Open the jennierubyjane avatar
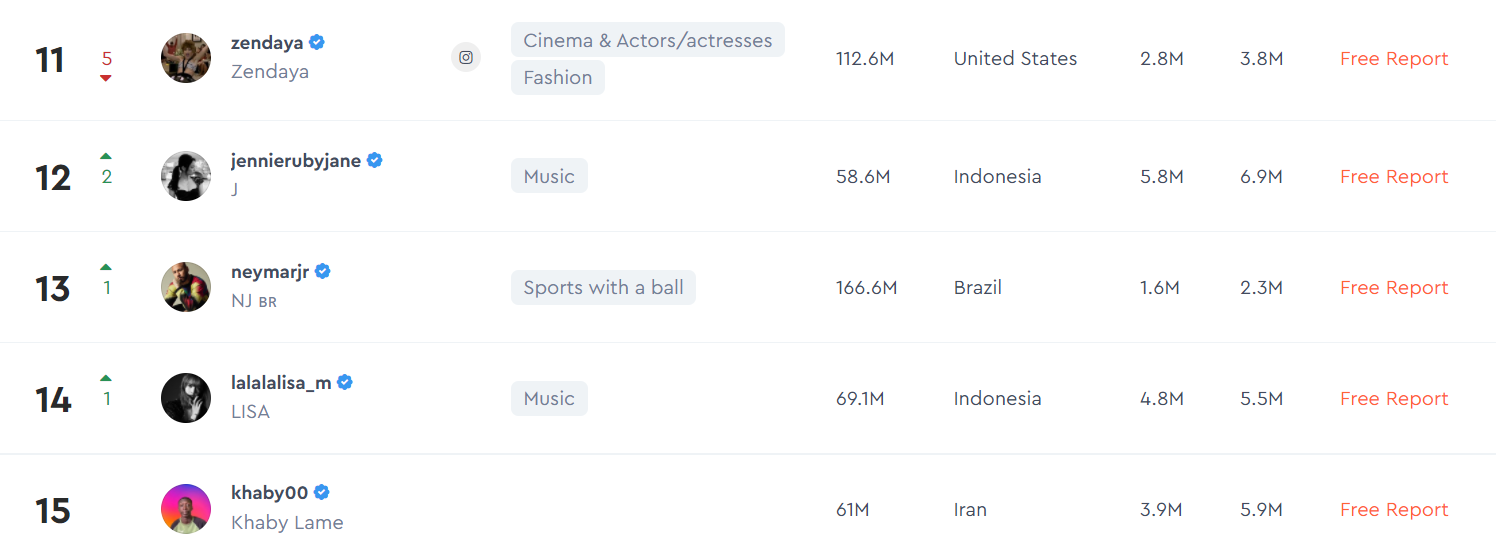This screenshot has width=1496, height=552. [x=186, y=176]
